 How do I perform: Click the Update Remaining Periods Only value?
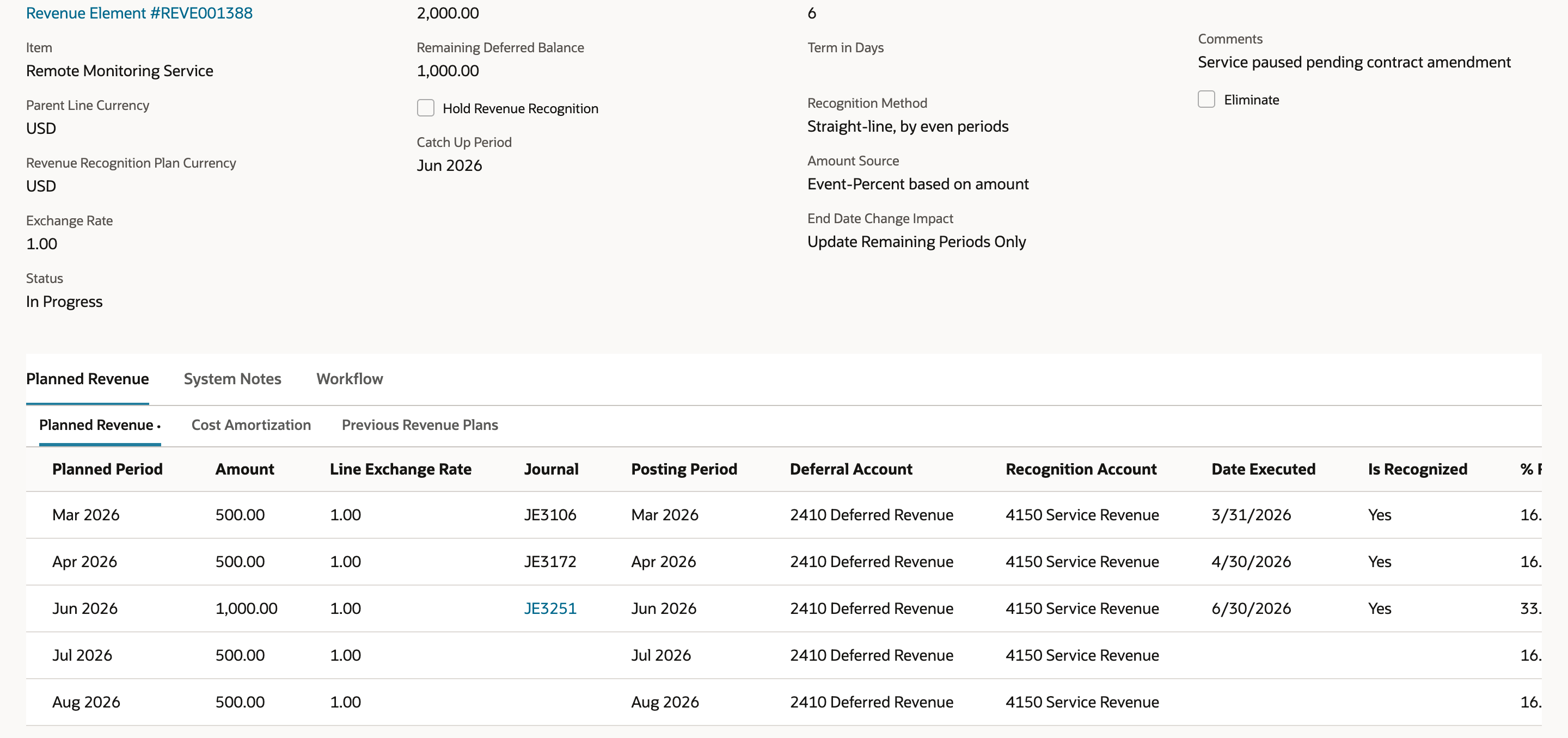click(917, 242)
